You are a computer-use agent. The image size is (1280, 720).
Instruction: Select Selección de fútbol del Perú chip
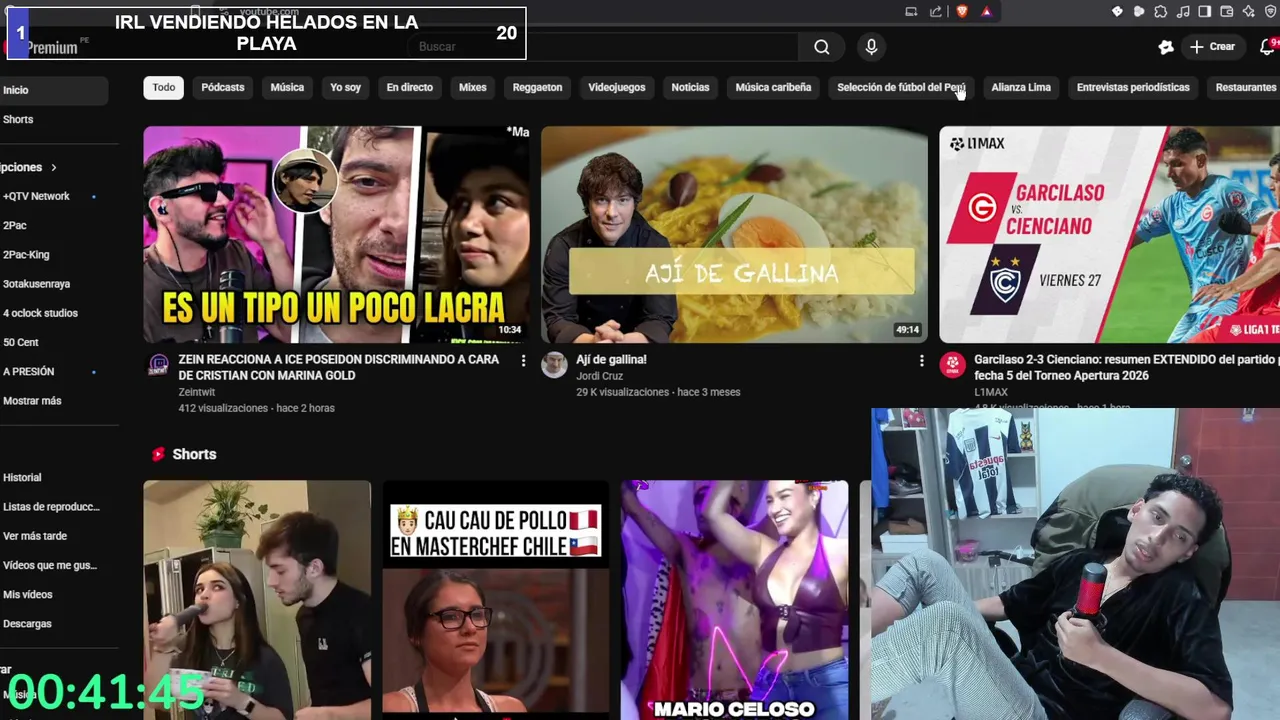tap(901, 87)
